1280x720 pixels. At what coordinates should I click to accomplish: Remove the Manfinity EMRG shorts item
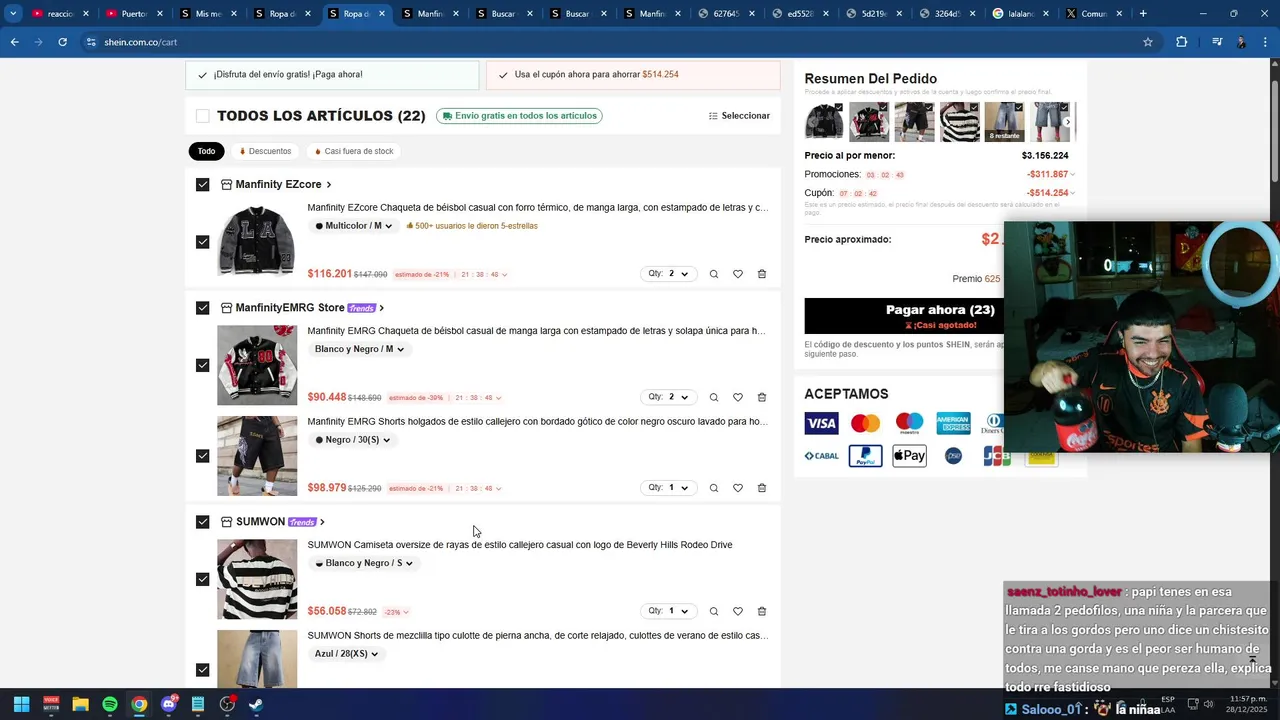762,488
